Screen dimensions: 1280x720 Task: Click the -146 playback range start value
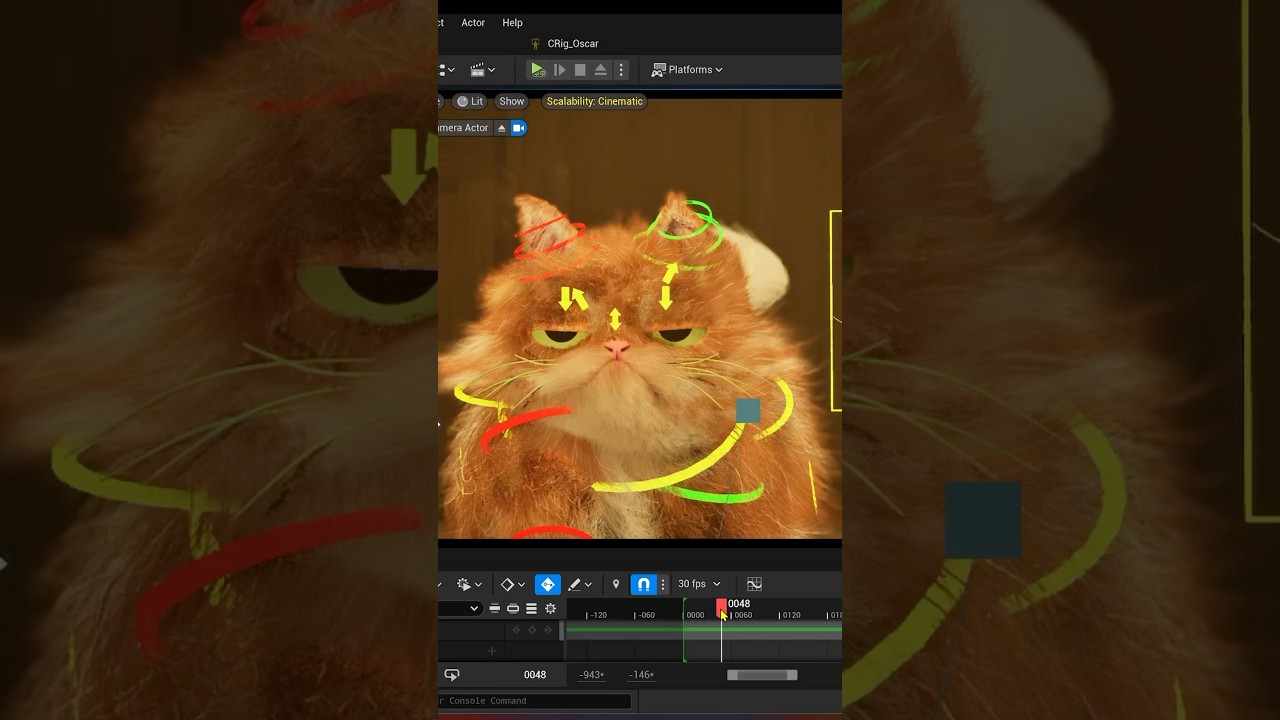tap(641, 675)
